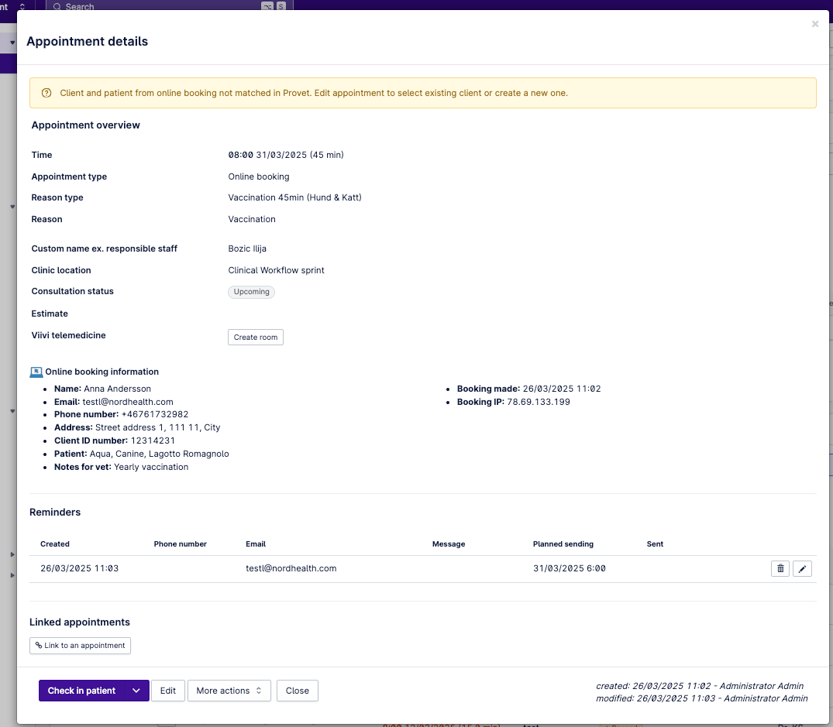Click the laptop icon beside Online booking information

(x=36, y=372)
